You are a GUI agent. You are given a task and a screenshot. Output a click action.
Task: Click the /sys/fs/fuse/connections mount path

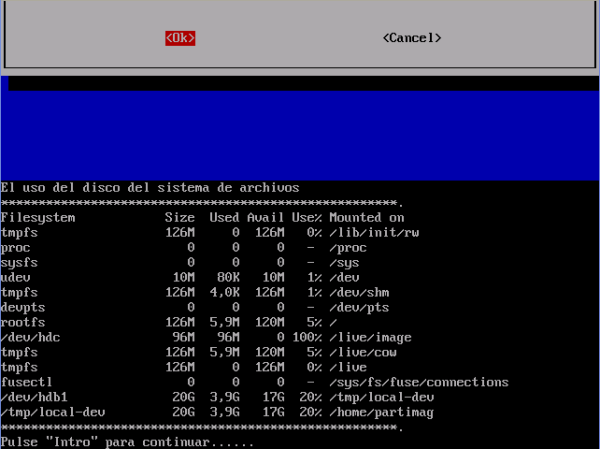click(418, 382)
